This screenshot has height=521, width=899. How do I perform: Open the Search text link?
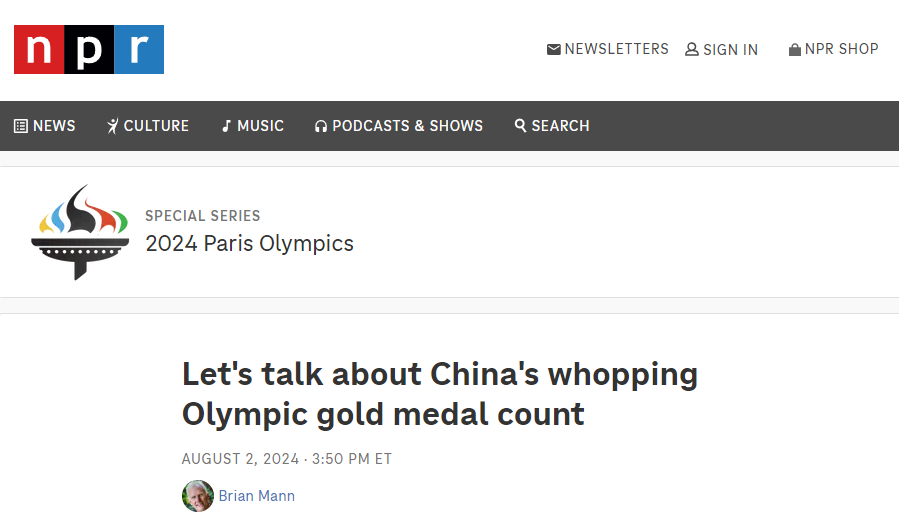coord(560,126)
